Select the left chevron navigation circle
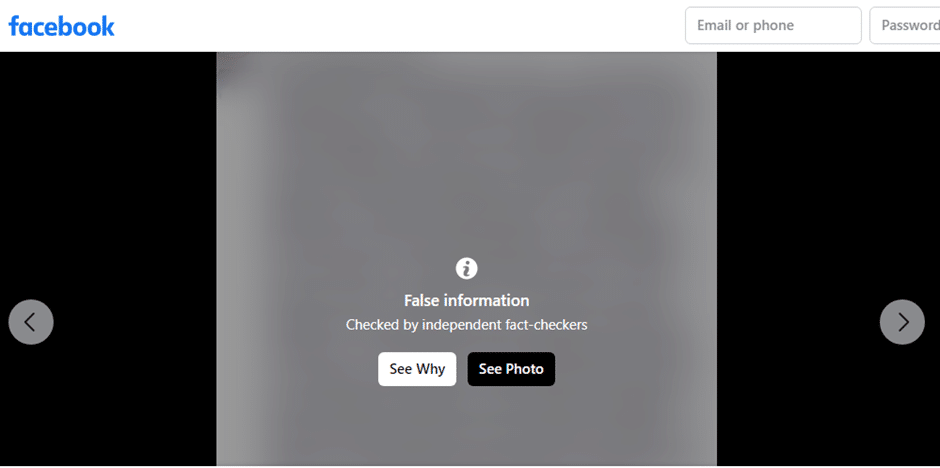Image resolution: width=940 pixels, height=468 pixels. [31, 322]
